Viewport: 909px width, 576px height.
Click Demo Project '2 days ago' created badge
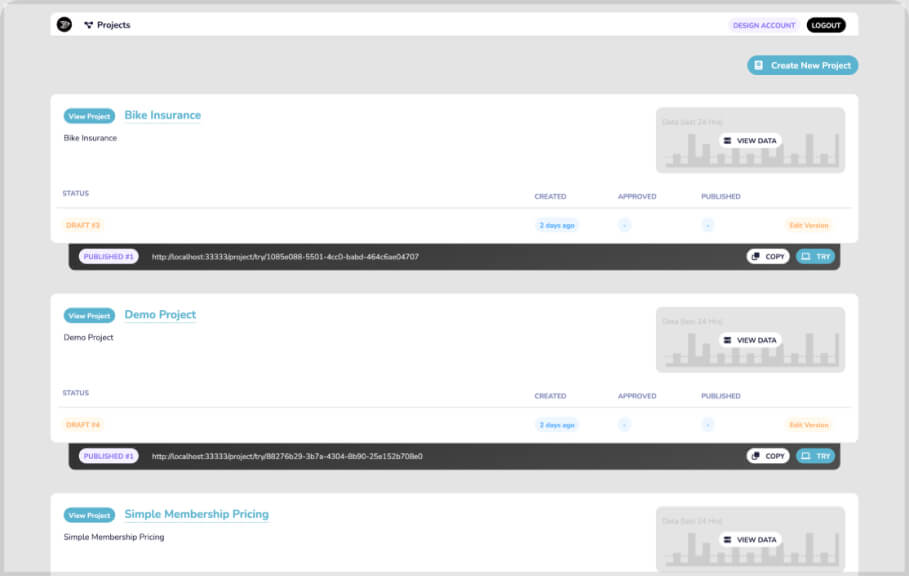pos(557,425)
